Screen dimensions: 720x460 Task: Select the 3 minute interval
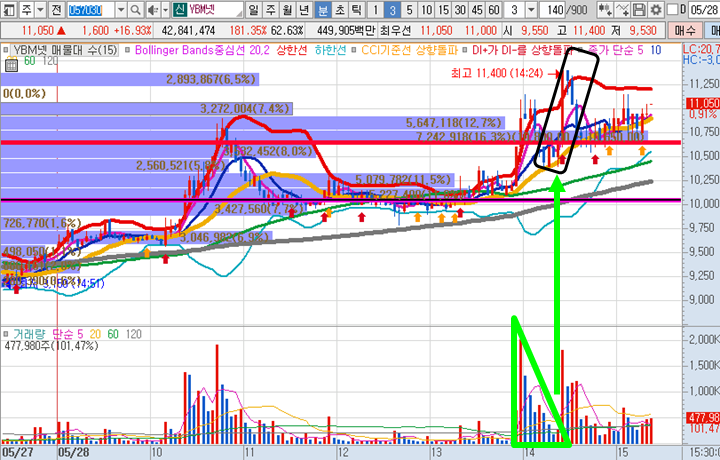tap(393, 10)
